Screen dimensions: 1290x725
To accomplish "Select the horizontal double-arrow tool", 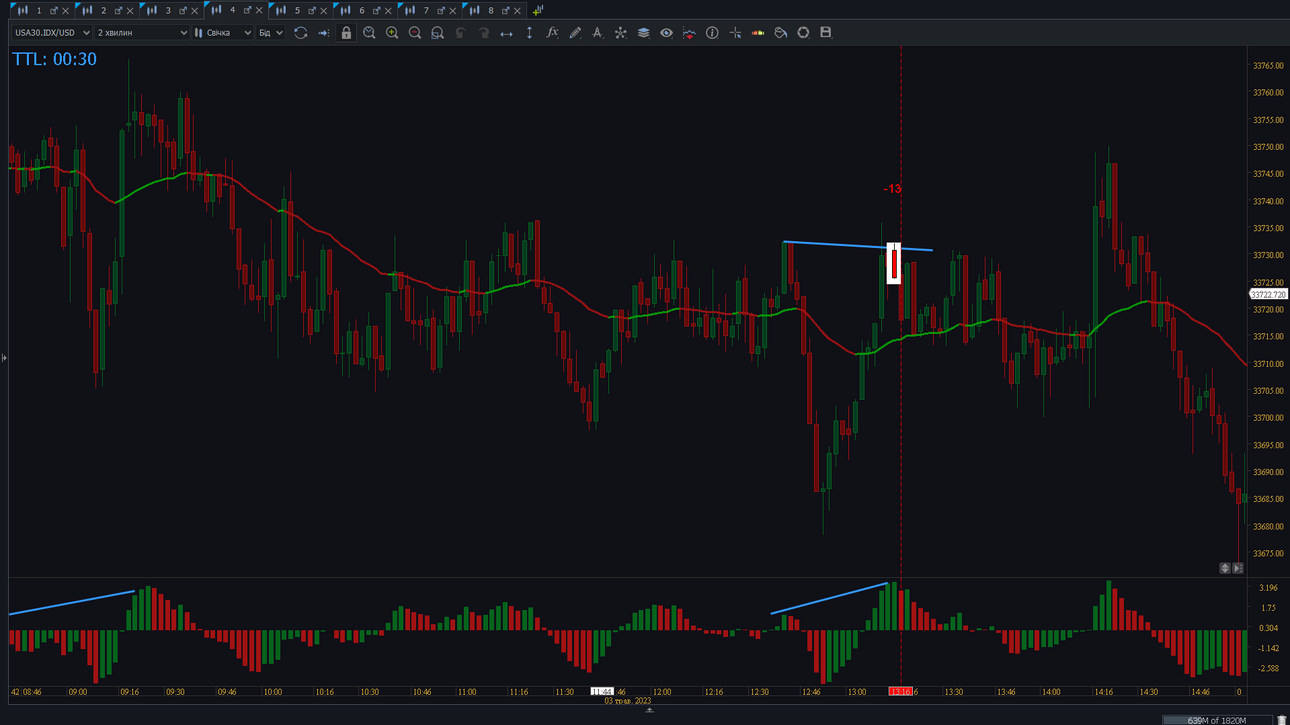I will [506, 33].
